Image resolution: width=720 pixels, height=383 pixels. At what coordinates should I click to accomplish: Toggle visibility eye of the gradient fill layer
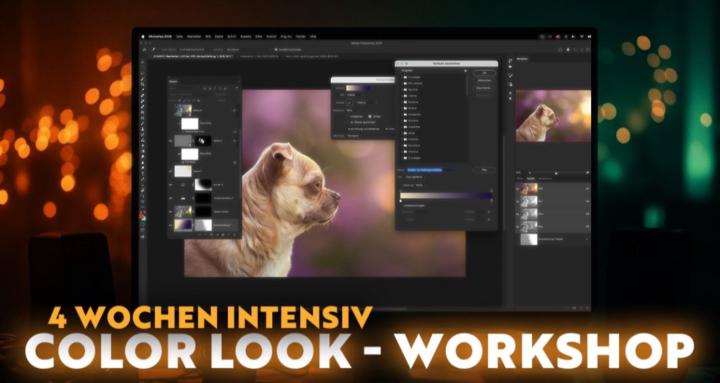(x=171, y=225)
